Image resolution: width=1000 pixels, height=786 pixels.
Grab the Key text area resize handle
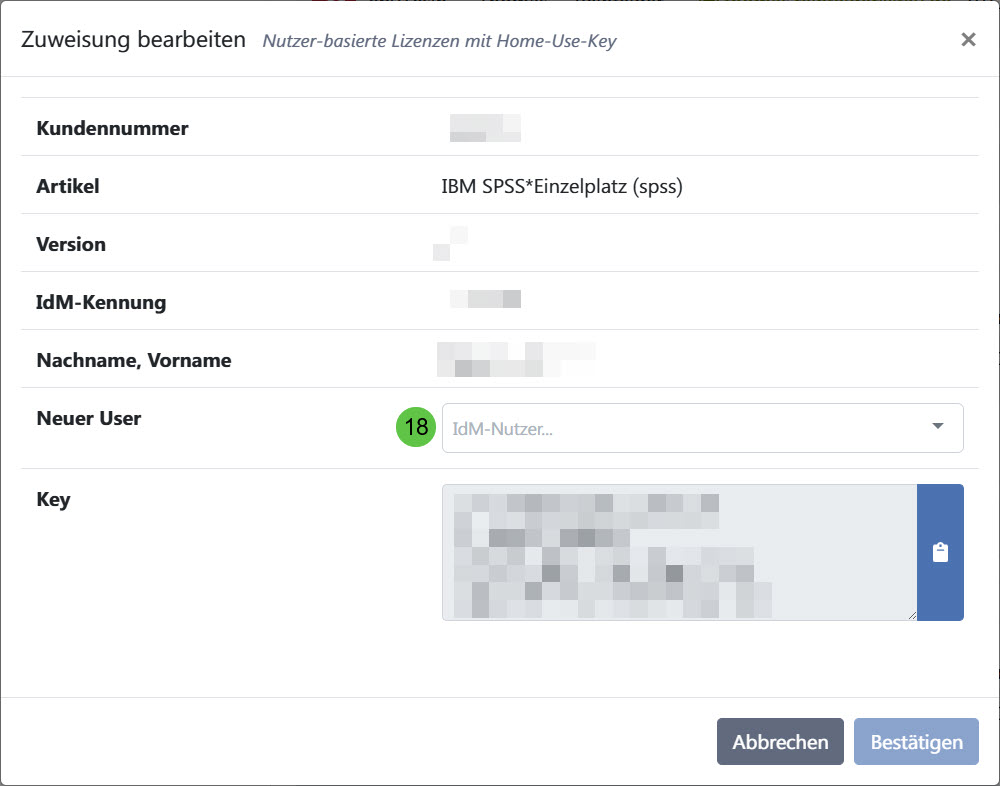pyautogui.click(x=911, y=615)
